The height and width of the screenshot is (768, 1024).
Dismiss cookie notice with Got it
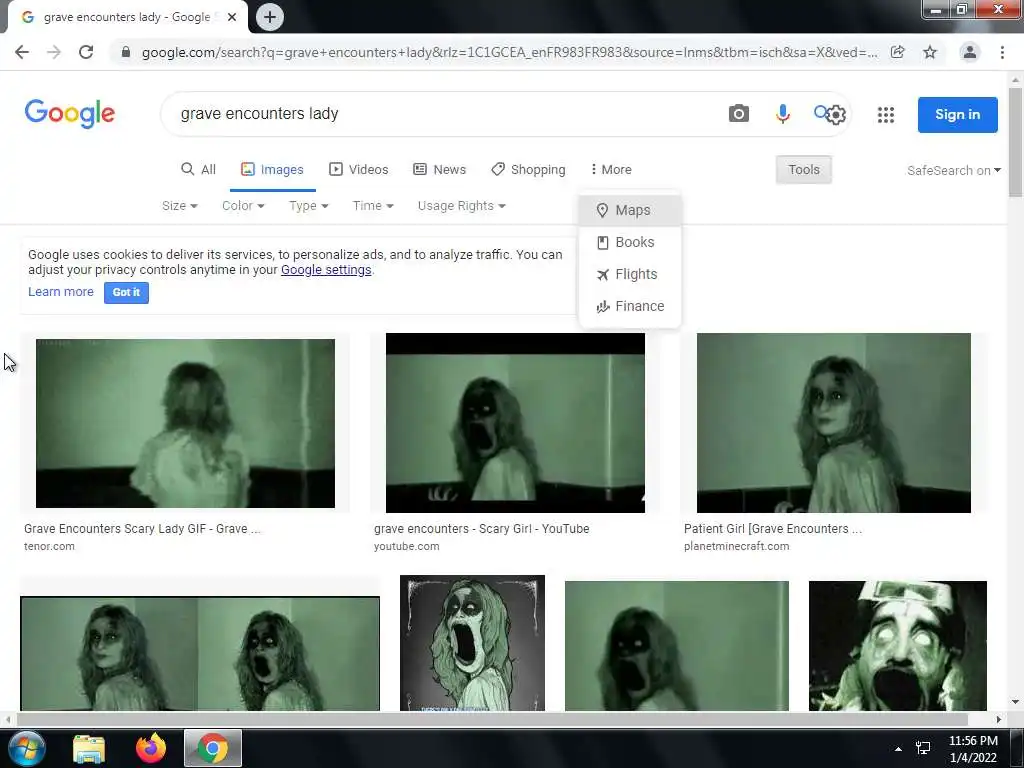(x=126, y=293)
